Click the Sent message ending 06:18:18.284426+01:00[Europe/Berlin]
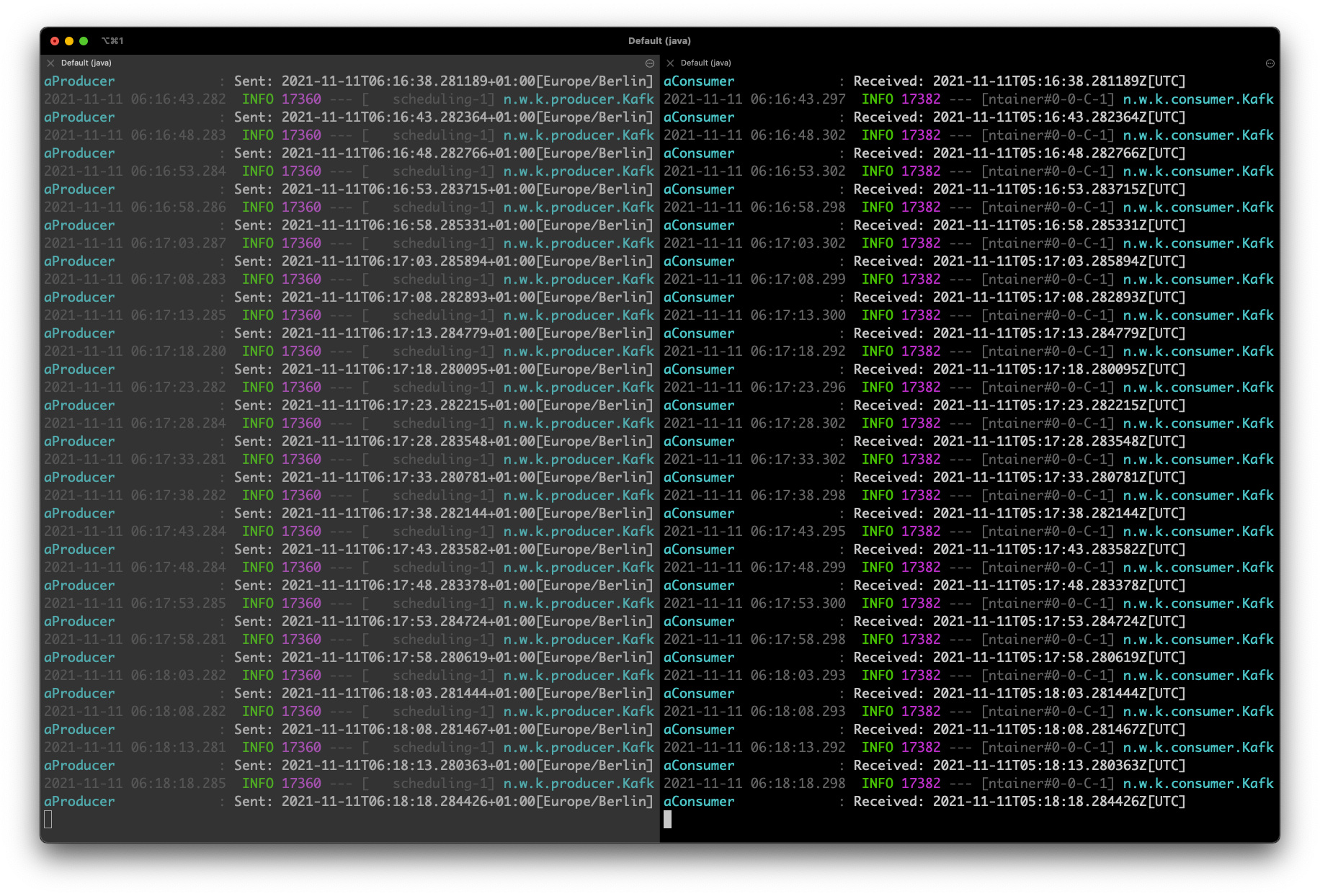1320x896 pixels. coord(467,802)
